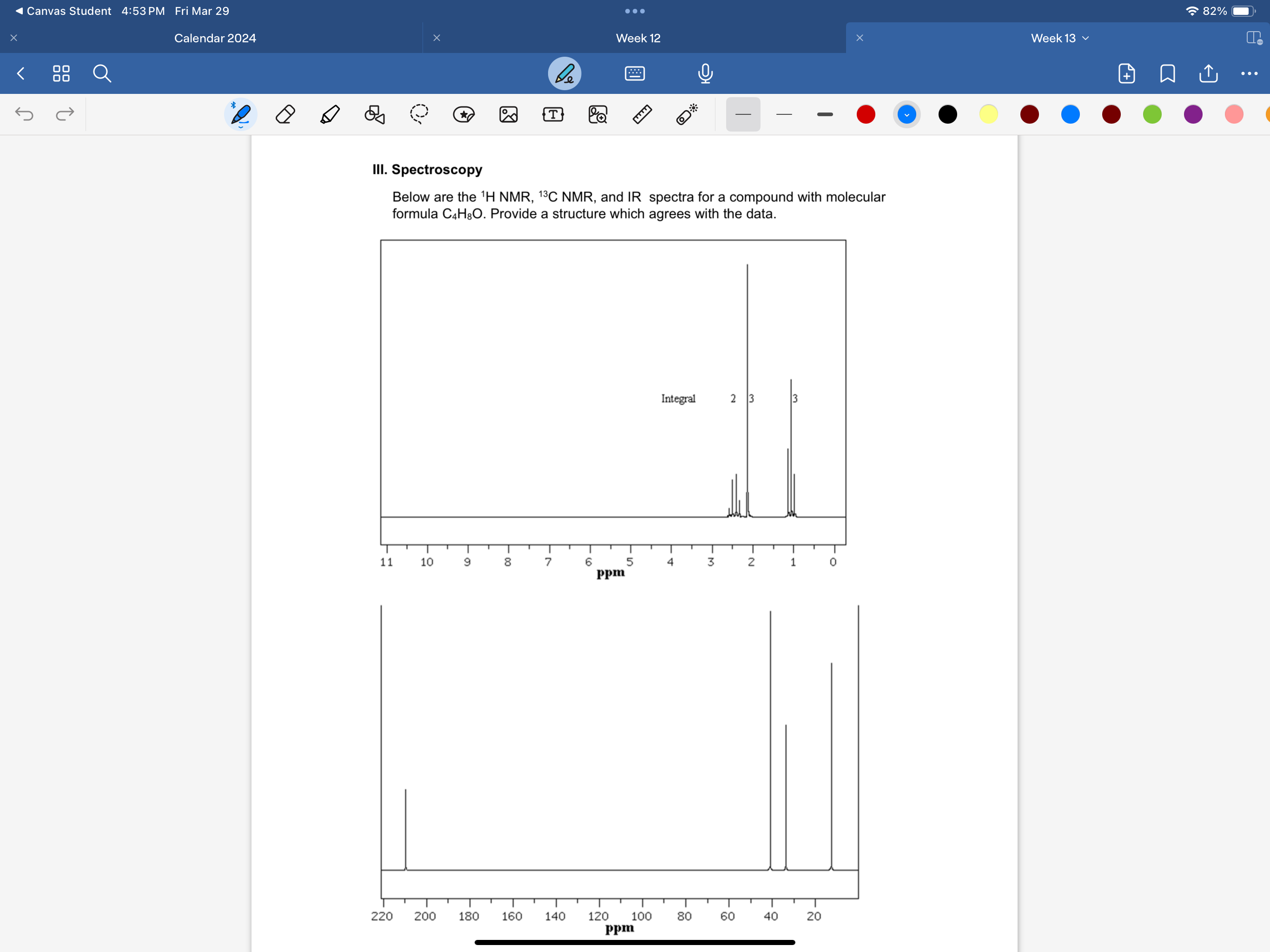Select the Text box tool
The width and height of the screenshot is (1270, 952).
[x=553, y=114]
